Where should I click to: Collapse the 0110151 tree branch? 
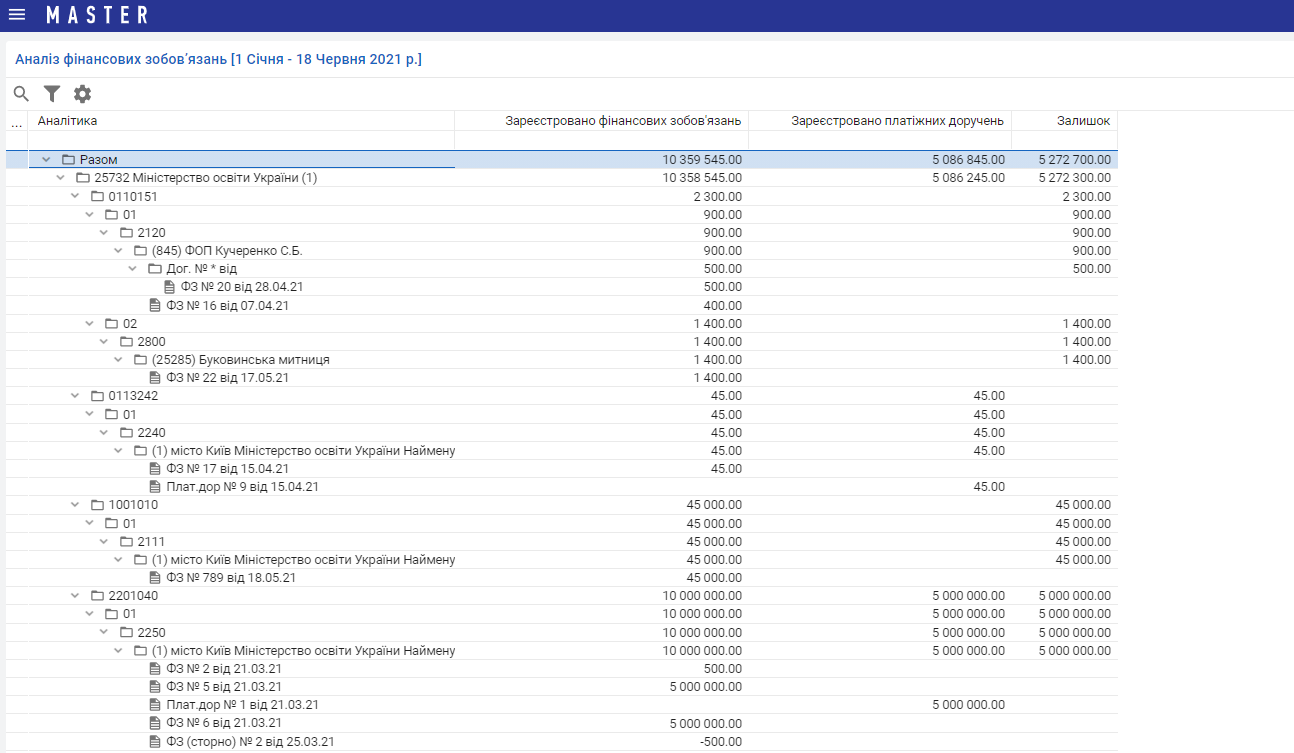point(75,197)
